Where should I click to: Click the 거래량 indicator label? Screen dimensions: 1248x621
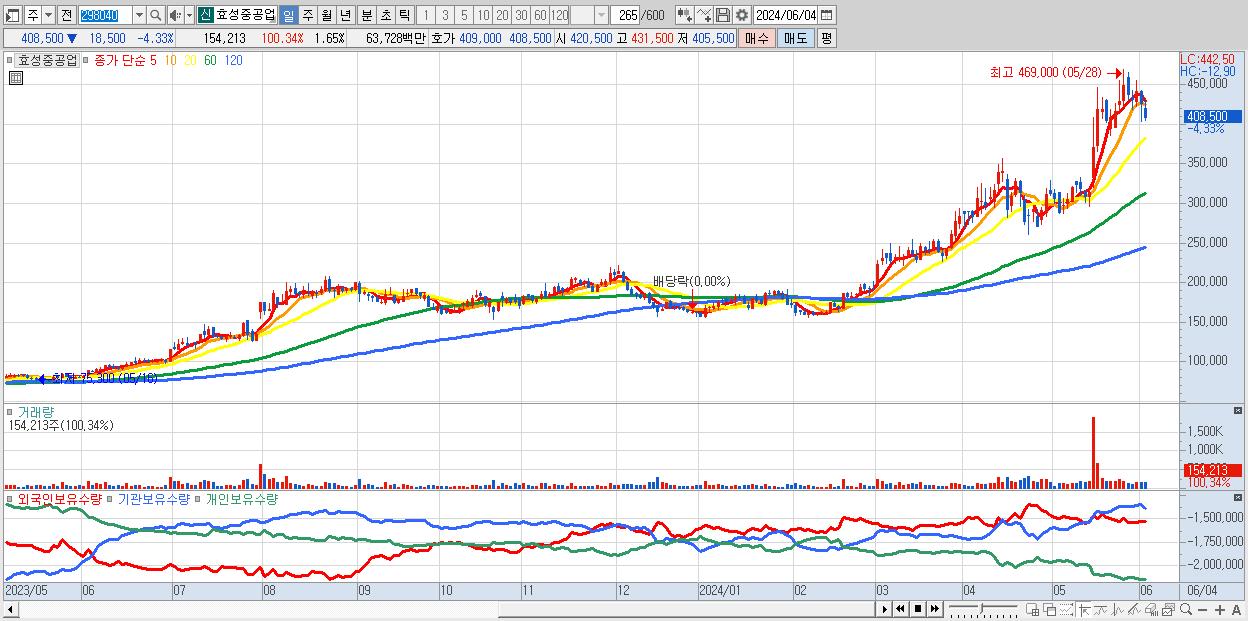[34, 412]
